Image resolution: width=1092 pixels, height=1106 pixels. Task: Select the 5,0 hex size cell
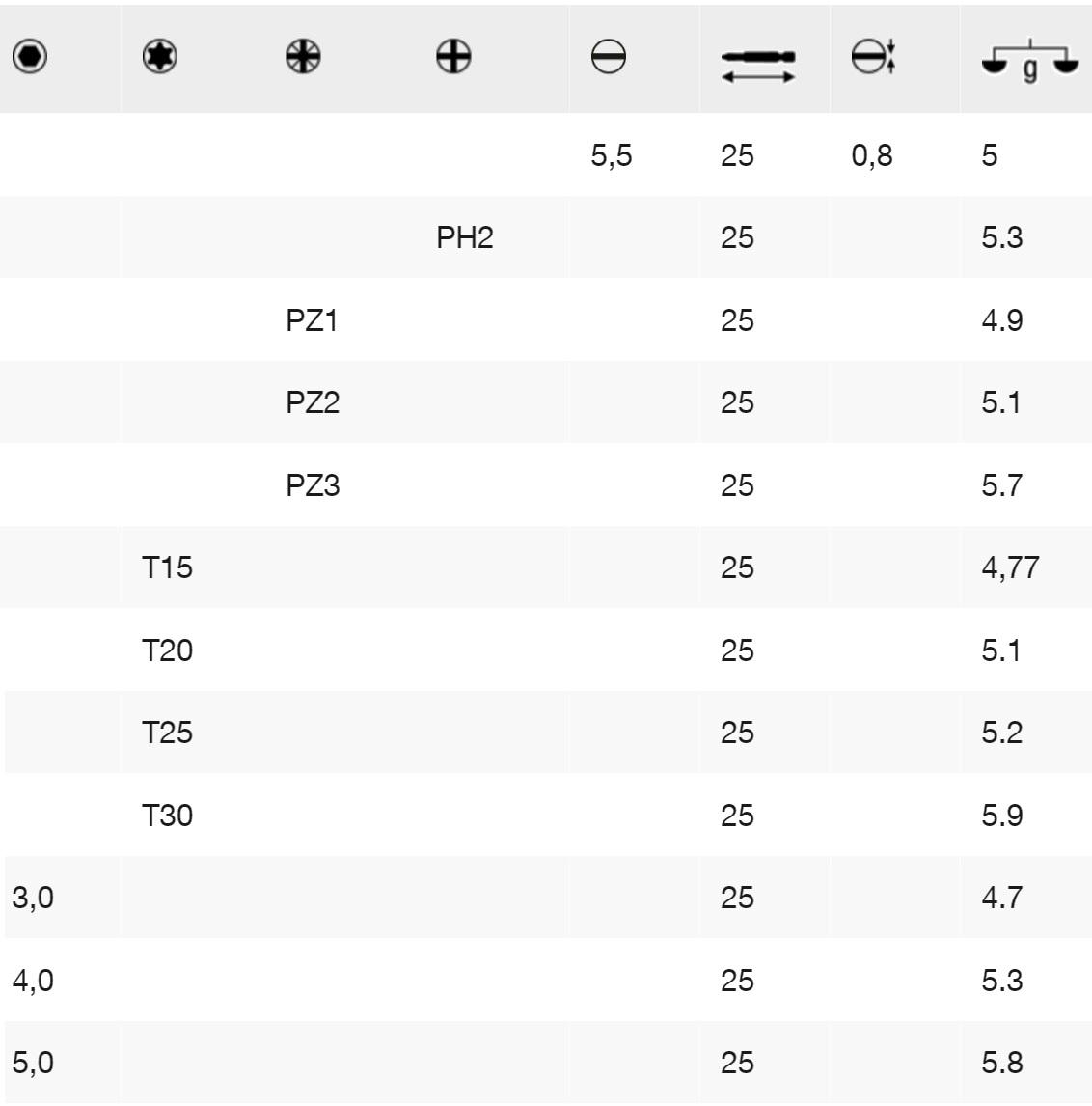pyautogui.click(x=33, y=1063)
